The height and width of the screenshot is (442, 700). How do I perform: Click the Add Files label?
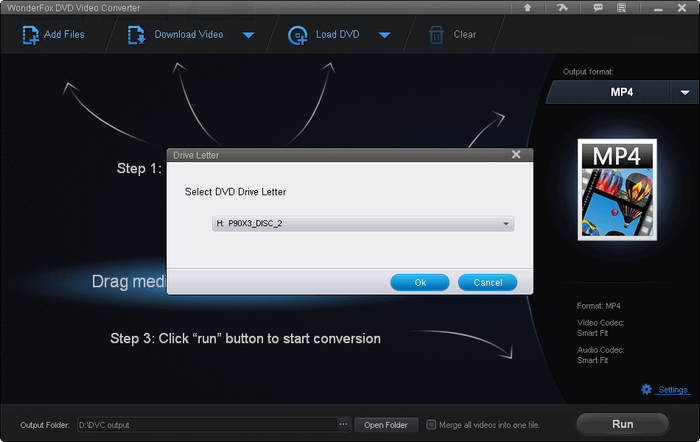[64, 34]
